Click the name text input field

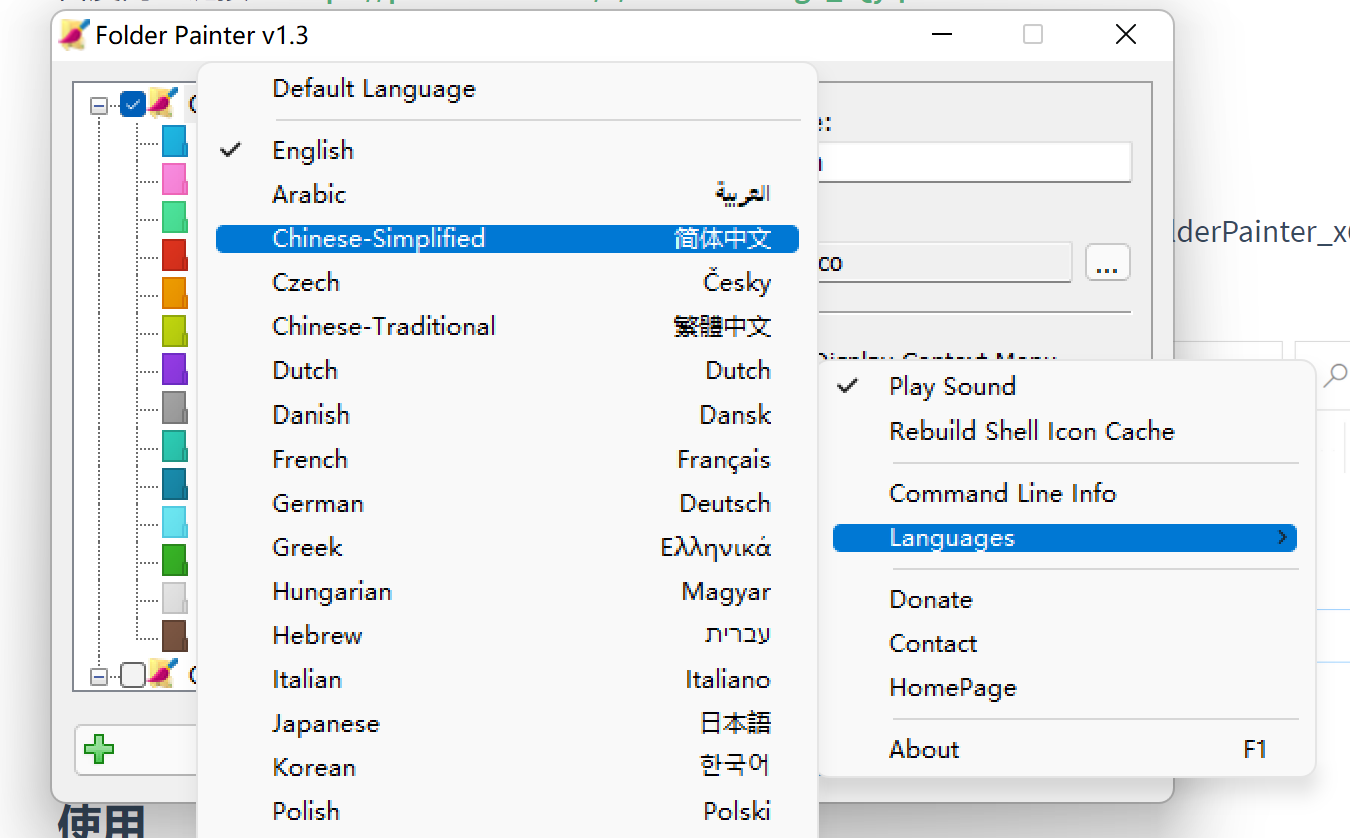tap(973, 162)
